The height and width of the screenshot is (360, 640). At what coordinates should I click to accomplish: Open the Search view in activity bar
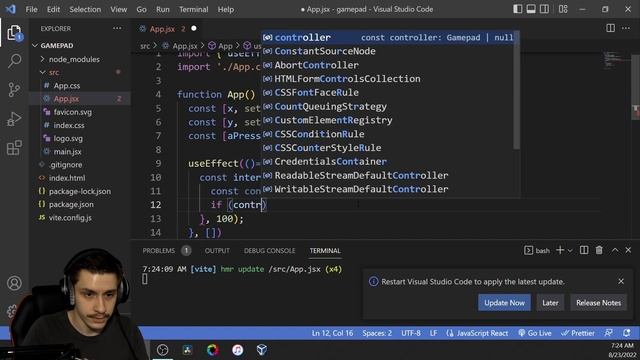tap(14, 61)
